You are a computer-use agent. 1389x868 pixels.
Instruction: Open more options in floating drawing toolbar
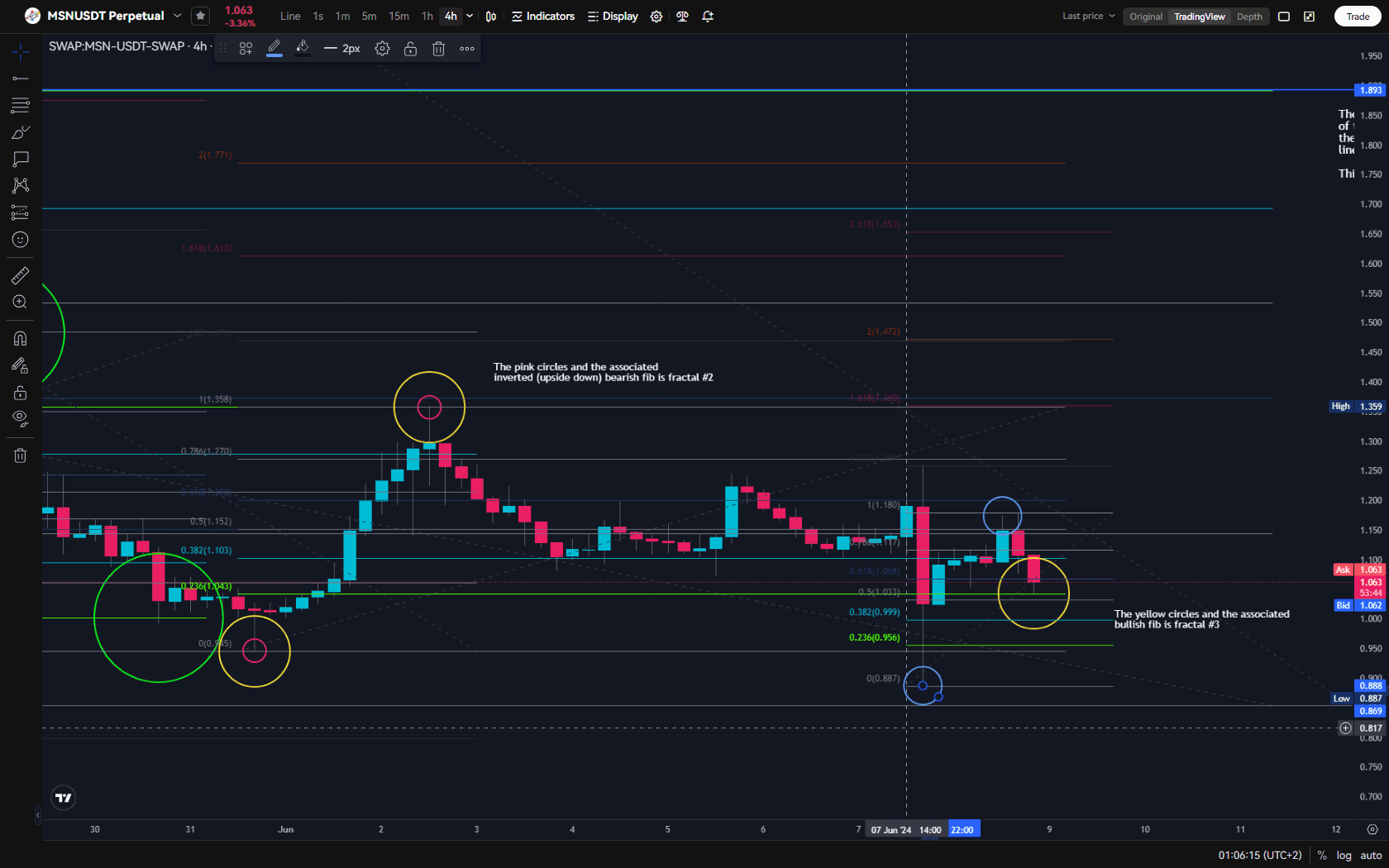click(467, 49)
